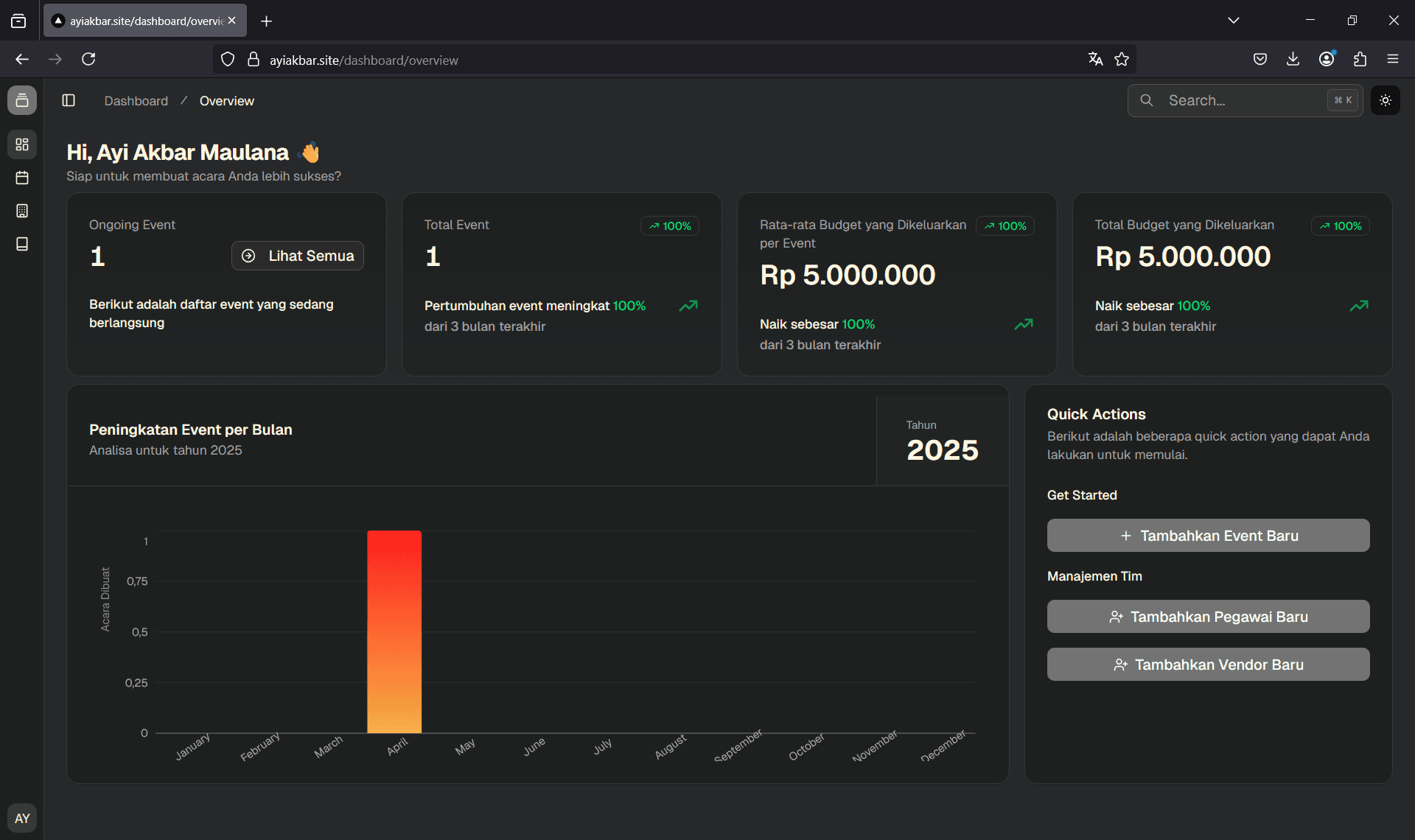Open the browser downloads icon
This screenshot has width=1415, height=840.
(1293, 60)
